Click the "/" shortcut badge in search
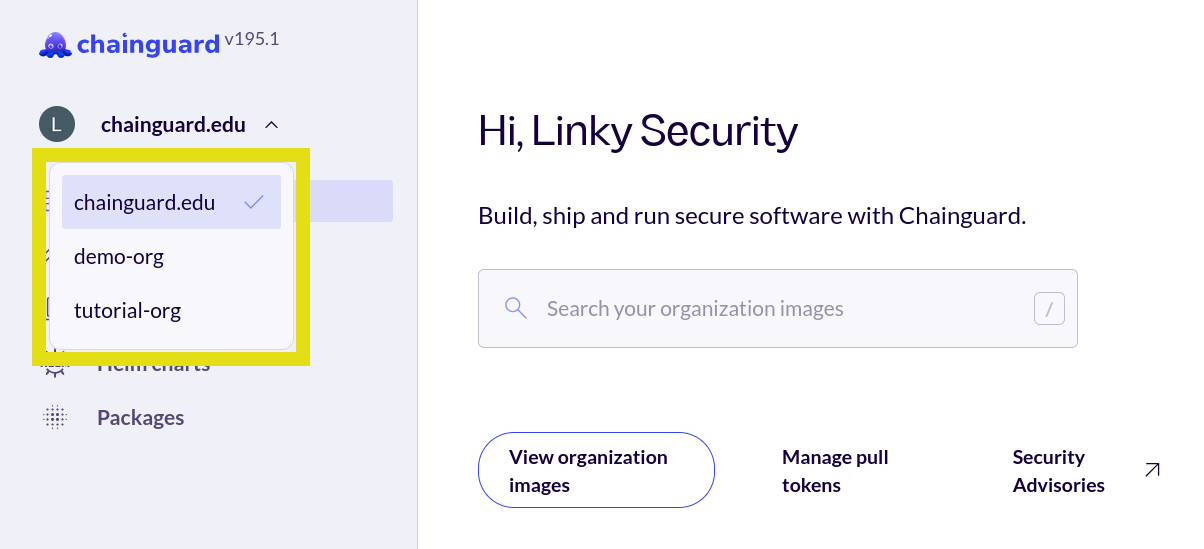 coord(1049,309)
